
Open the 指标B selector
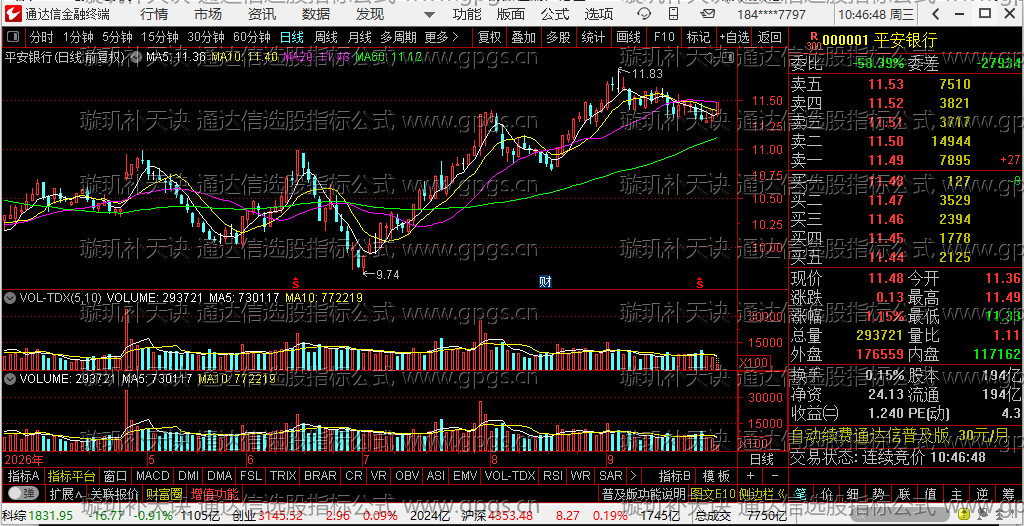click(x=675, y=476)
